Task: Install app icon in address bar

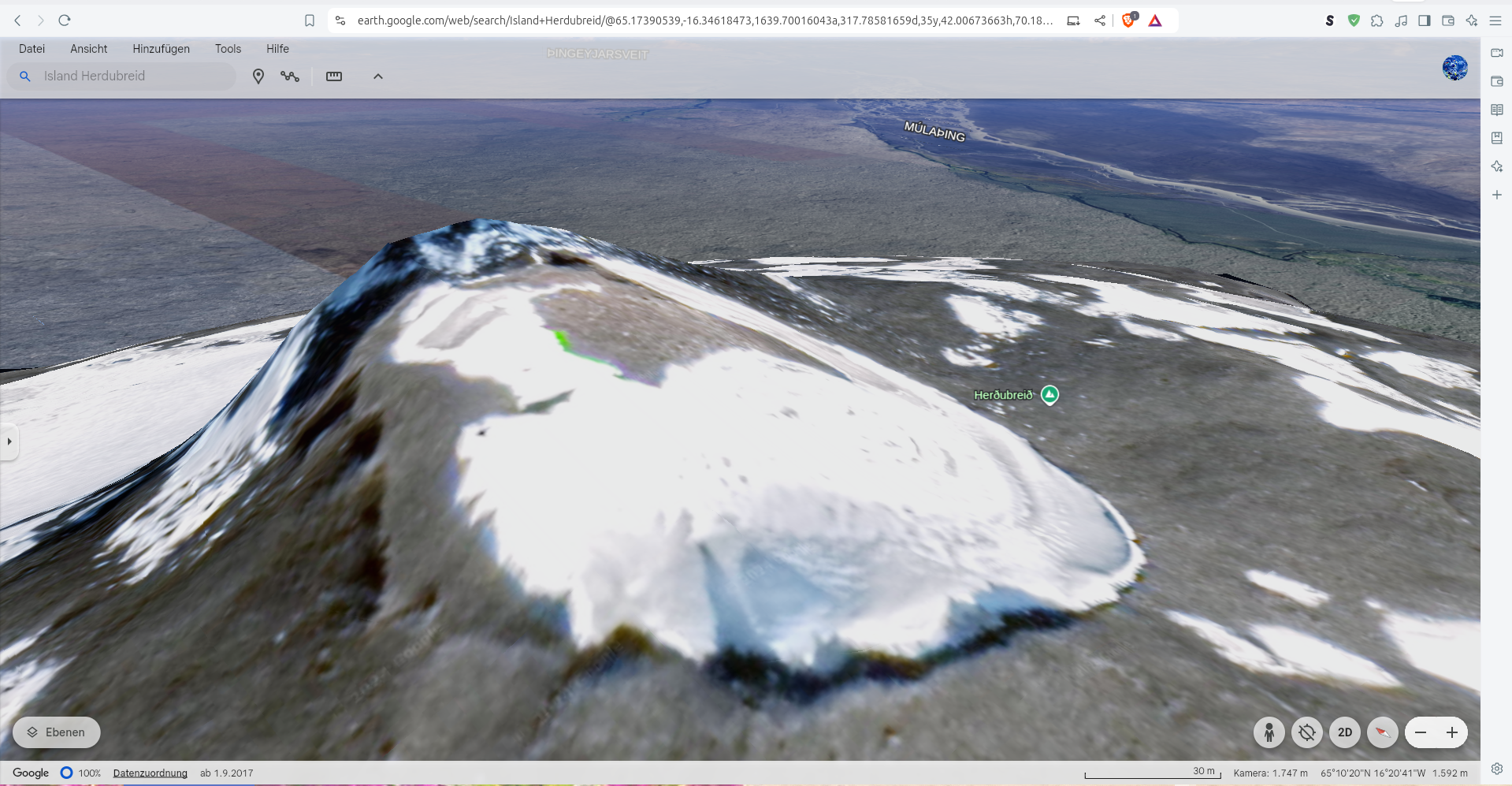Action: tap(1073, 20)
